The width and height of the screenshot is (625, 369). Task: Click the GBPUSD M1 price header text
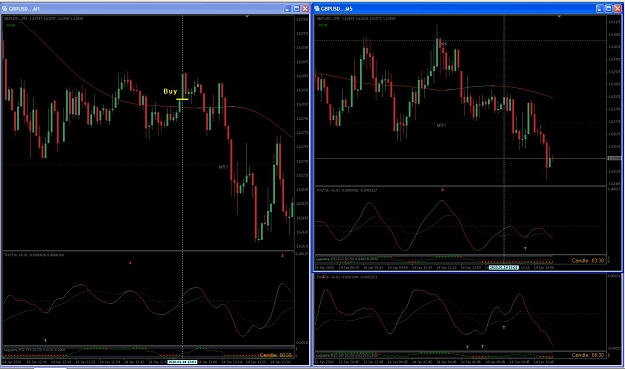tap(43, 18)
